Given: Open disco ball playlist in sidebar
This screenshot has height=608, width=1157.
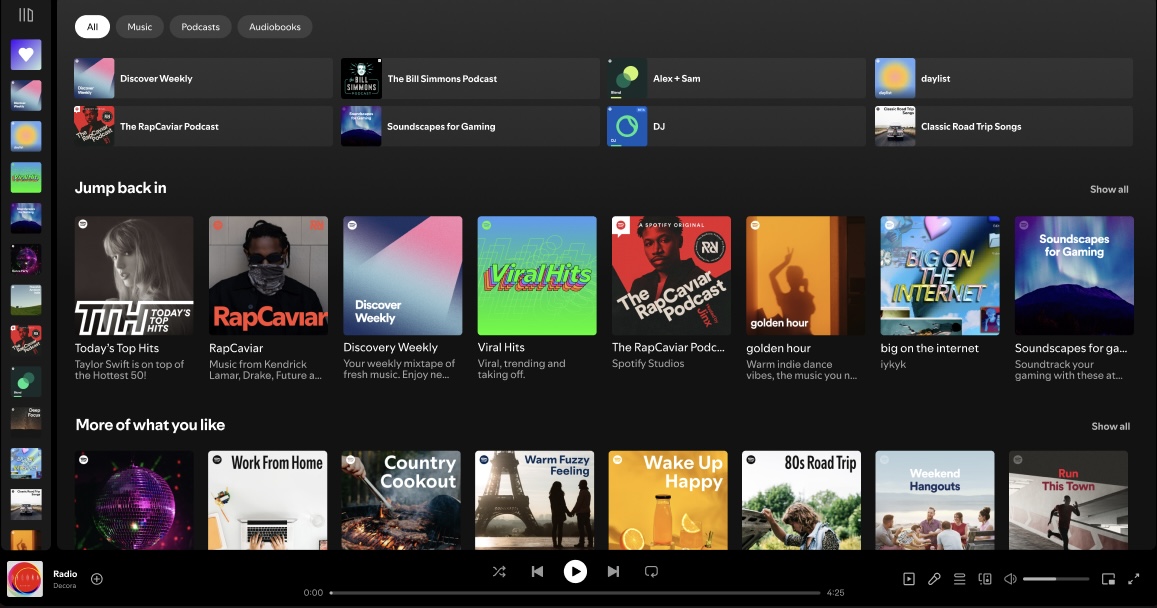Looking at the screenshot, I should click(26, 259).
